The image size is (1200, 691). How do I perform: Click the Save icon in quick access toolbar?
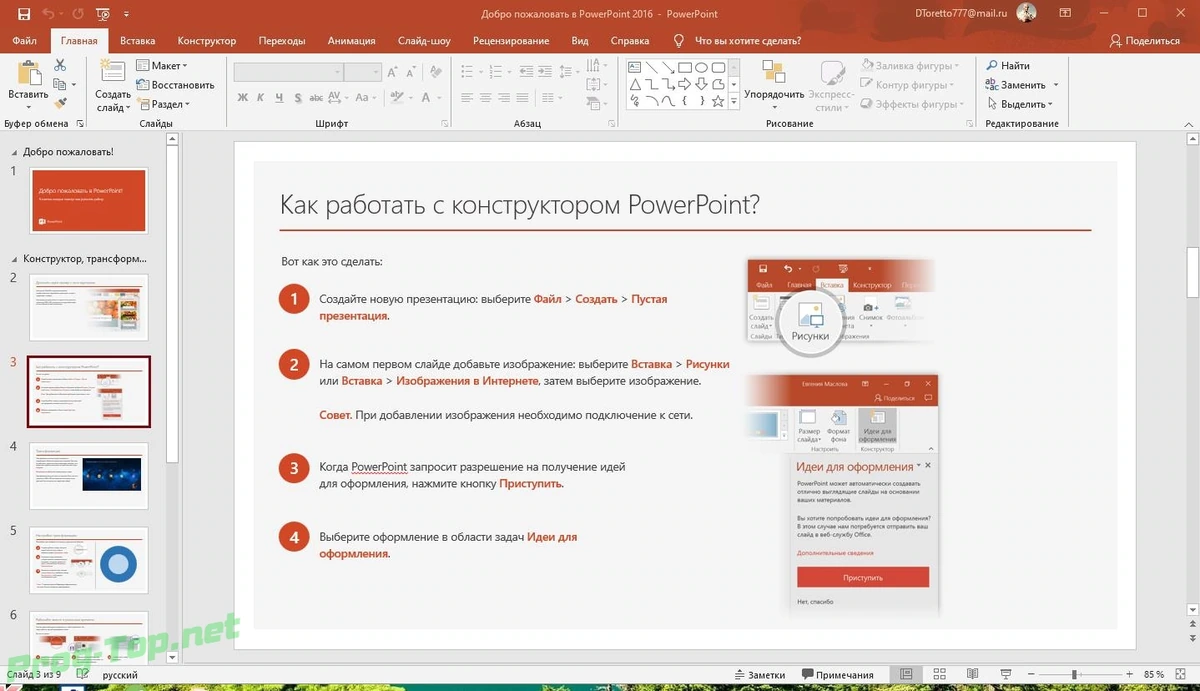[25, 14]
